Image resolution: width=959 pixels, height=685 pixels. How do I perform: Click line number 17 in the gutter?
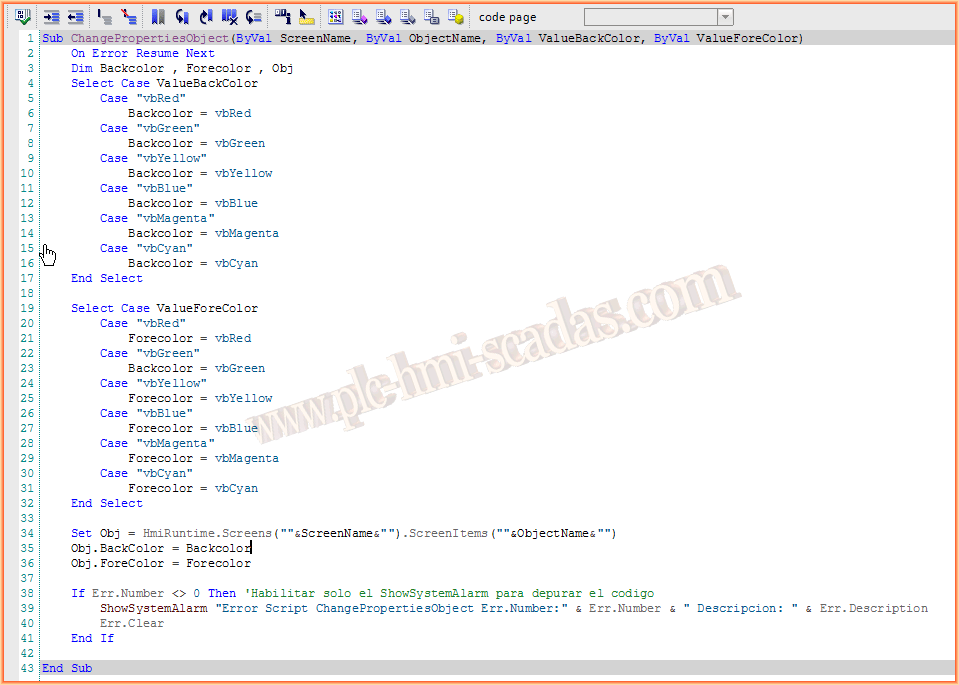tap(27, 278)
